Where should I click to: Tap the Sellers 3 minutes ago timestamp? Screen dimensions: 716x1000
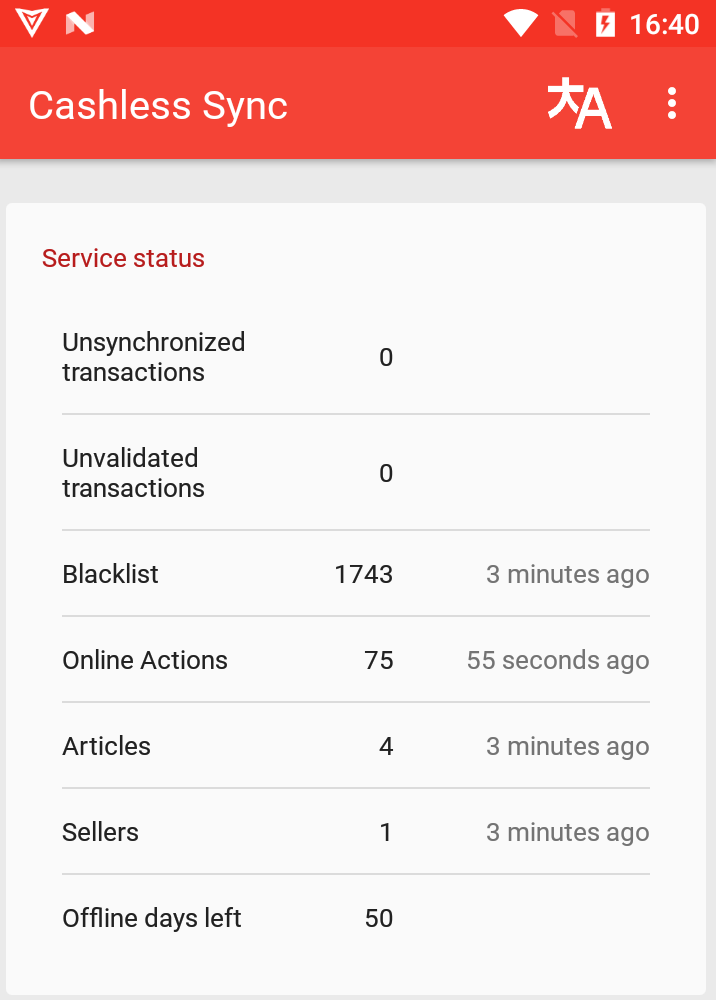(x=567, y=832)
